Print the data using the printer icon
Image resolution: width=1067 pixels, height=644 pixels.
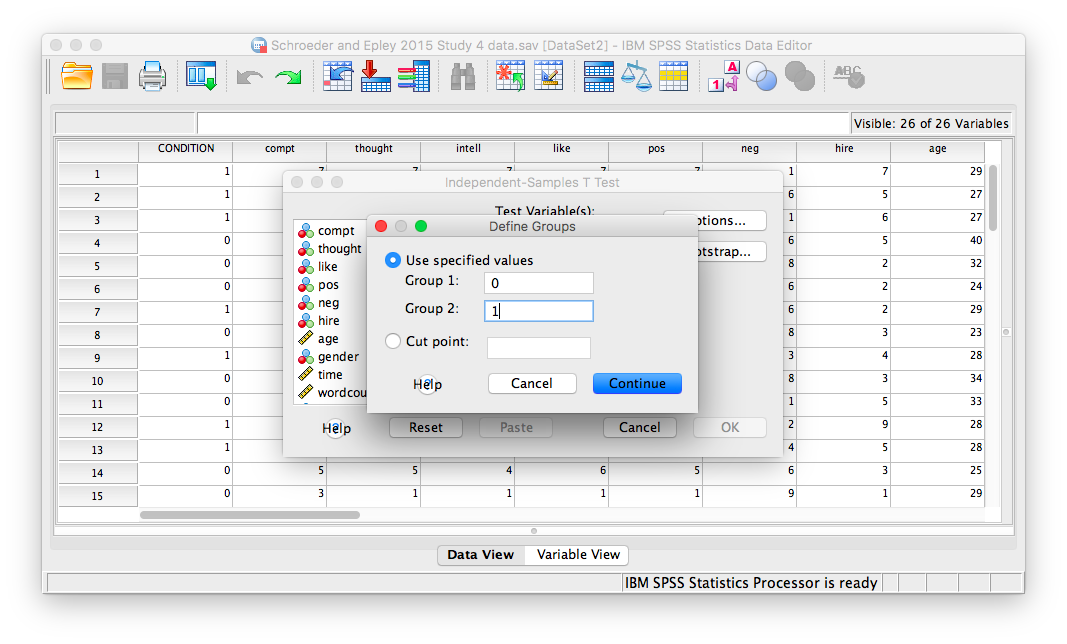point(152,76)
